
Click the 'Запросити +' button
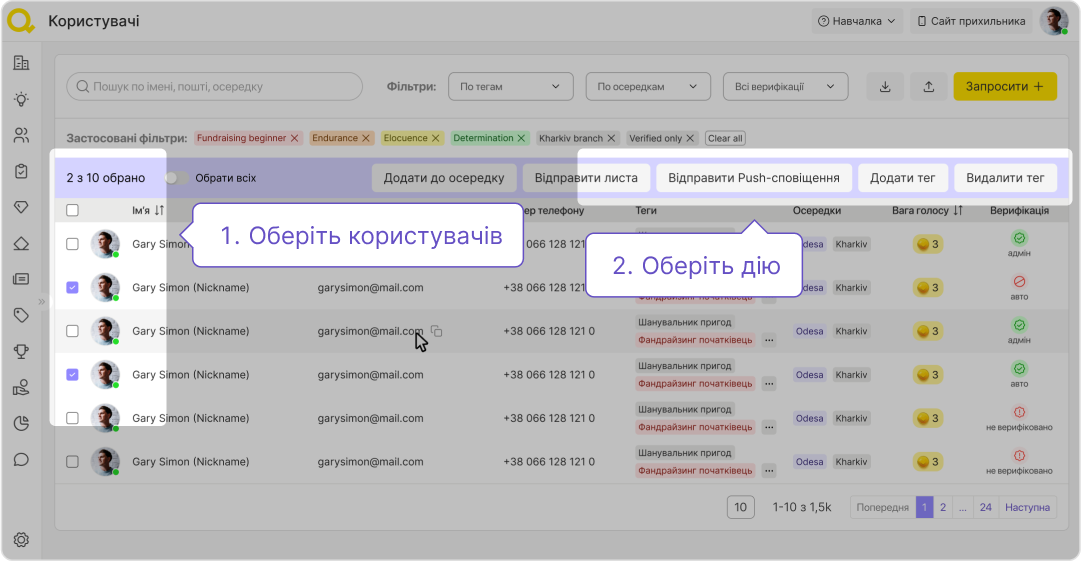coord(1004,87)
